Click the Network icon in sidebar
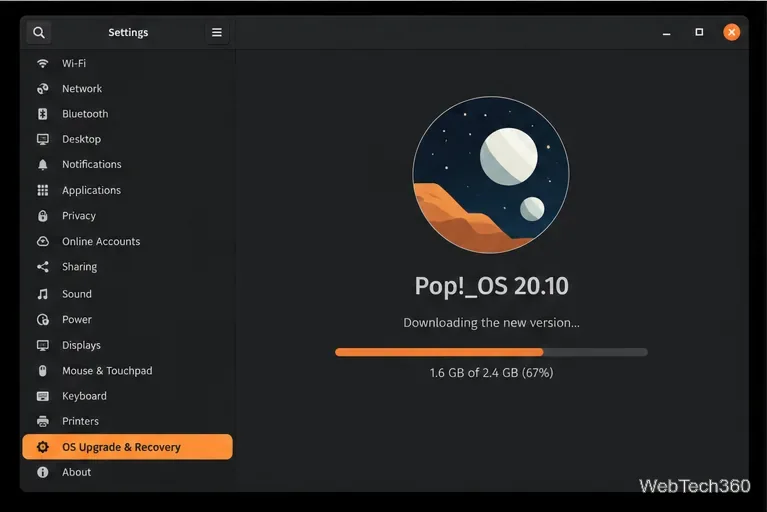 43,89
